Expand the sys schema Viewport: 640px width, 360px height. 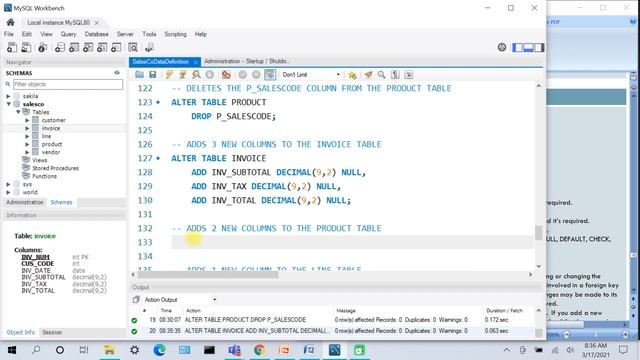8,184
